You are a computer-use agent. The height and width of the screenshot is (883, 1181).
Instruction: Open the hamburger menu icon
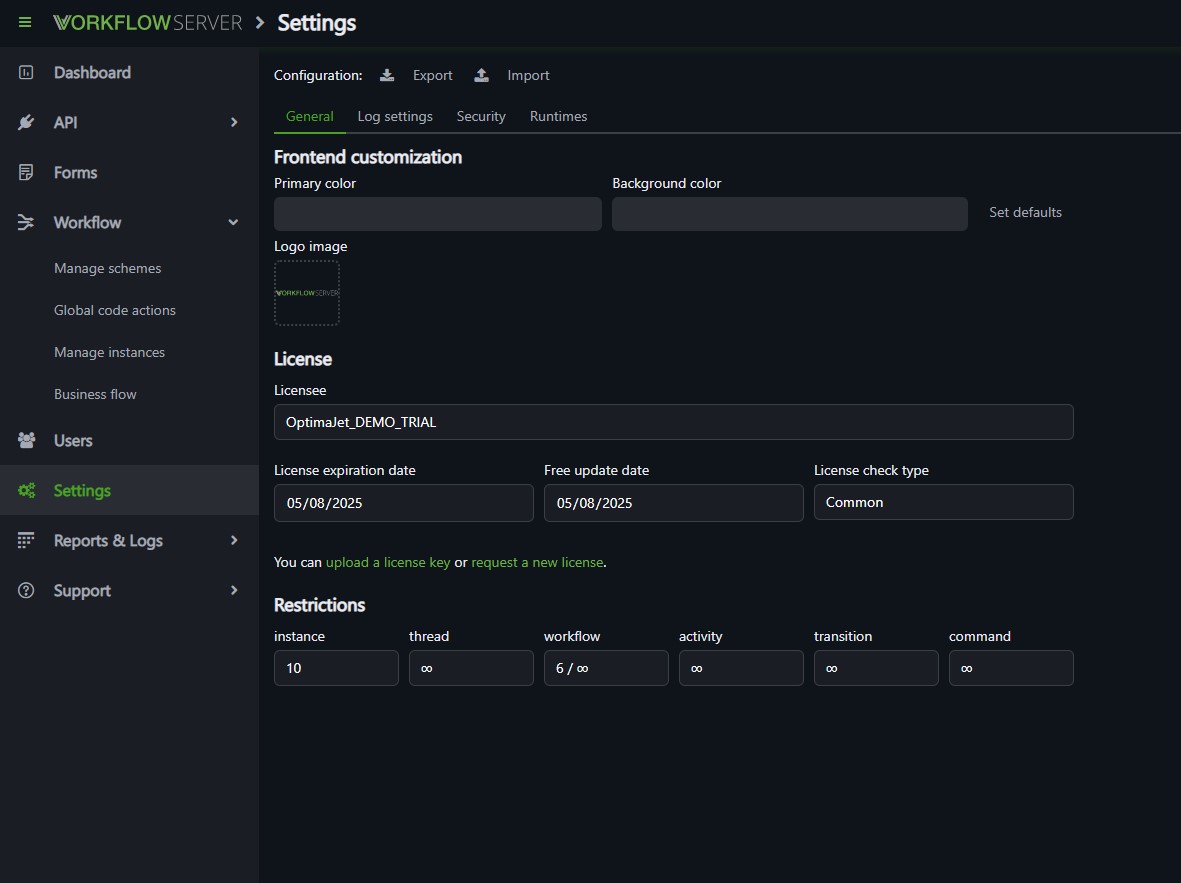[24, 22]
